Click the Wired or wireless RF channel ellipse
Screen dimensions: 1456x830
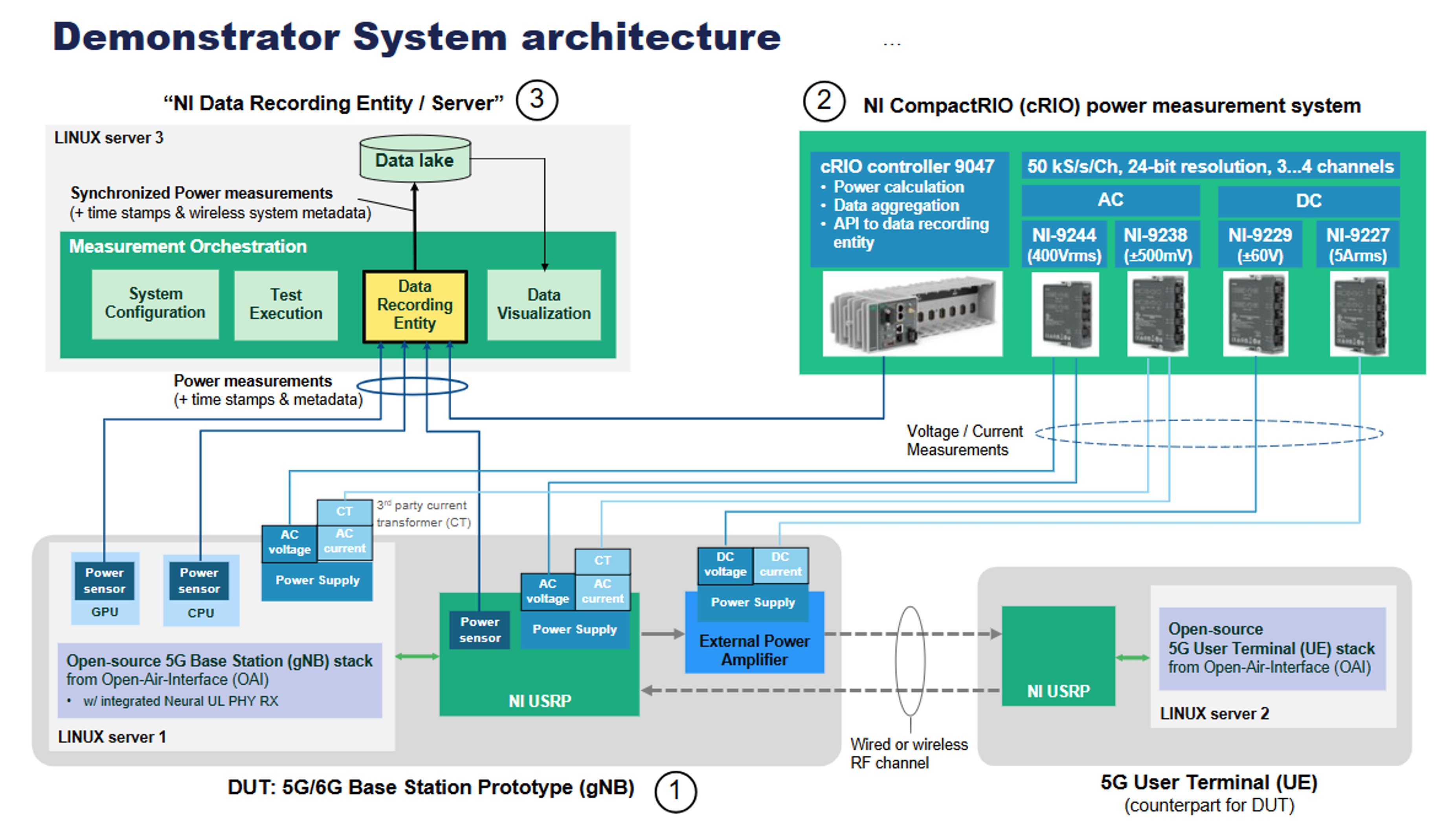910,661
